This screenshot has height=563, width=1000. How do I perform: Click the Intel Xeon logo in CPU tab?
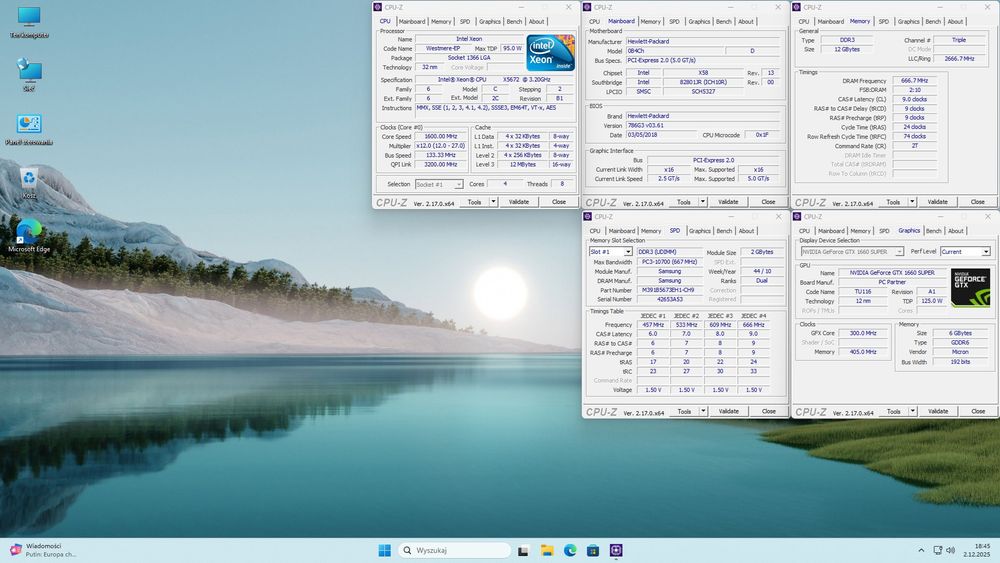pos(550,53)
